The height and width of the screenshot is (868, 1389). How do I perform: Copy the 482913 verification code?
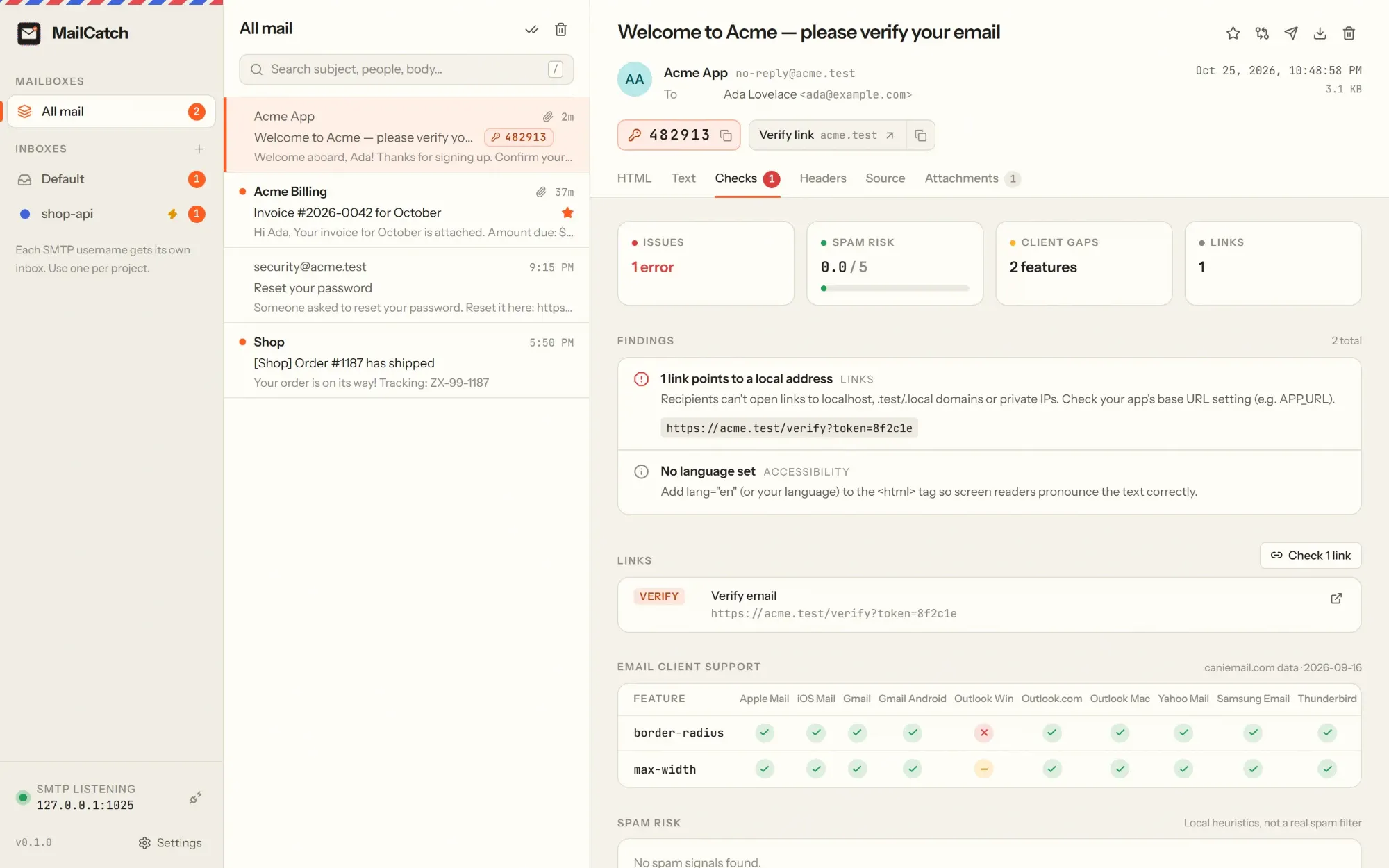[x=726, y=135]
